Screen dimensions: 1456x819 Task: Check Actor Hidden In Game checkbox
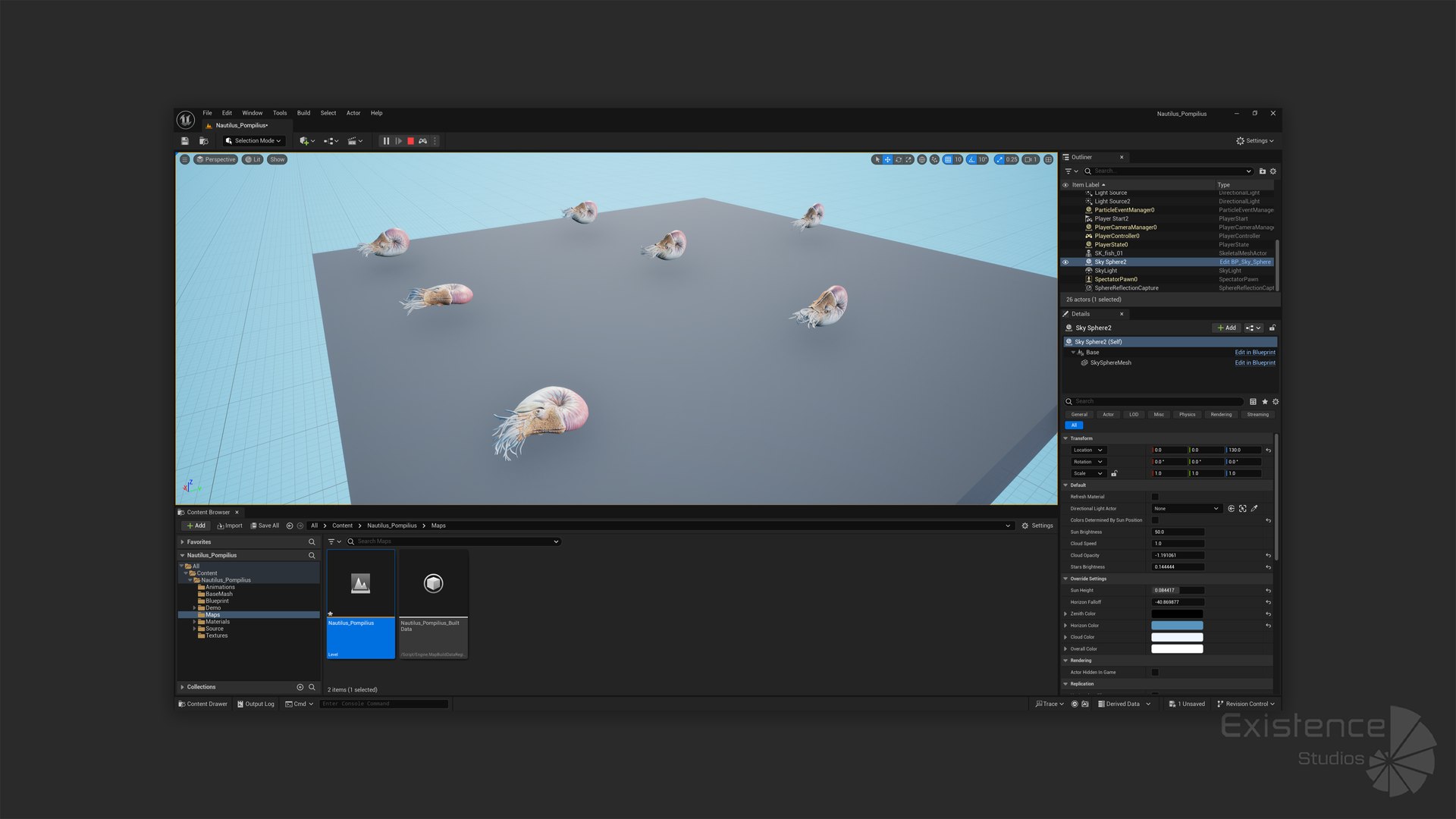click(1155, 673)
